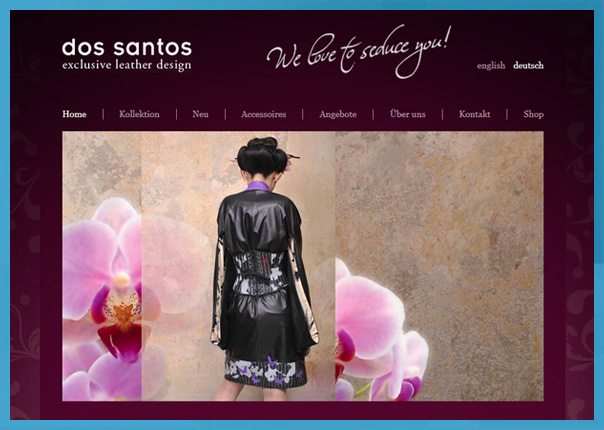Image resolution: width=604 pixels, height=430 pixels.
Task: Open the Neu menu item
Action: click(200, 114)
